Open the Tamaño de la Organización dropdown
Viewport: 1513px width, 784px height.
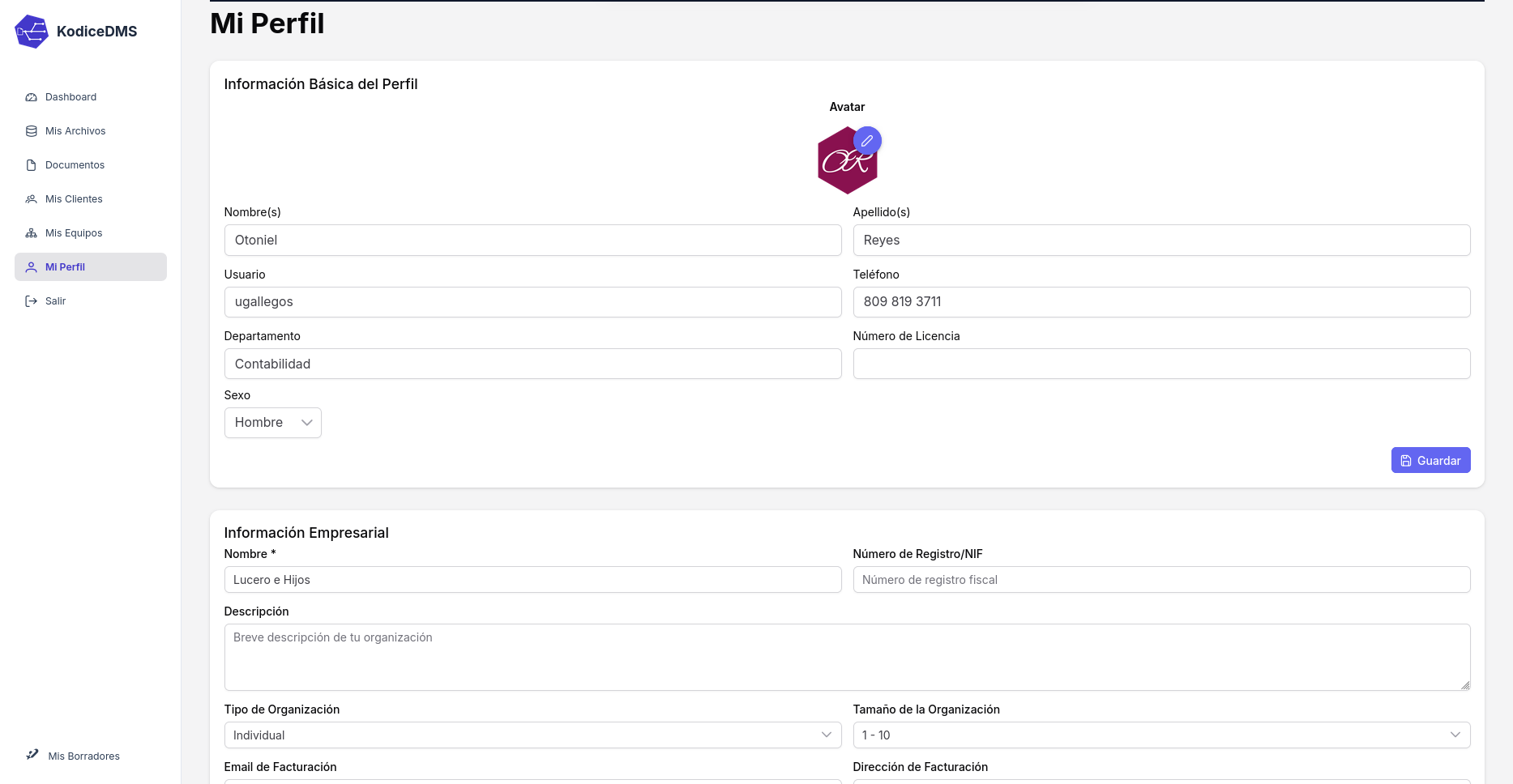click(x=1161, y=735)
